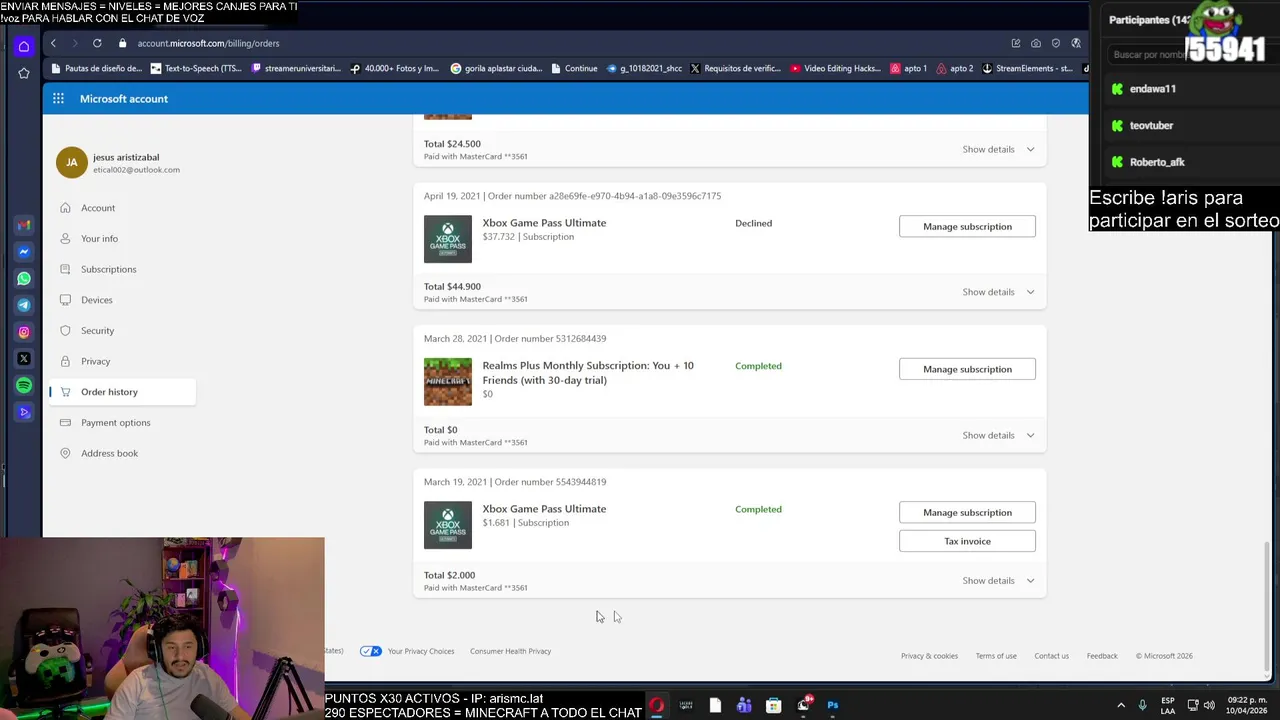This screenshot has width=1280, height=720.
Task: Click the Xbox Game Pass image in the April 19 order
Action: tap(448, 239)
